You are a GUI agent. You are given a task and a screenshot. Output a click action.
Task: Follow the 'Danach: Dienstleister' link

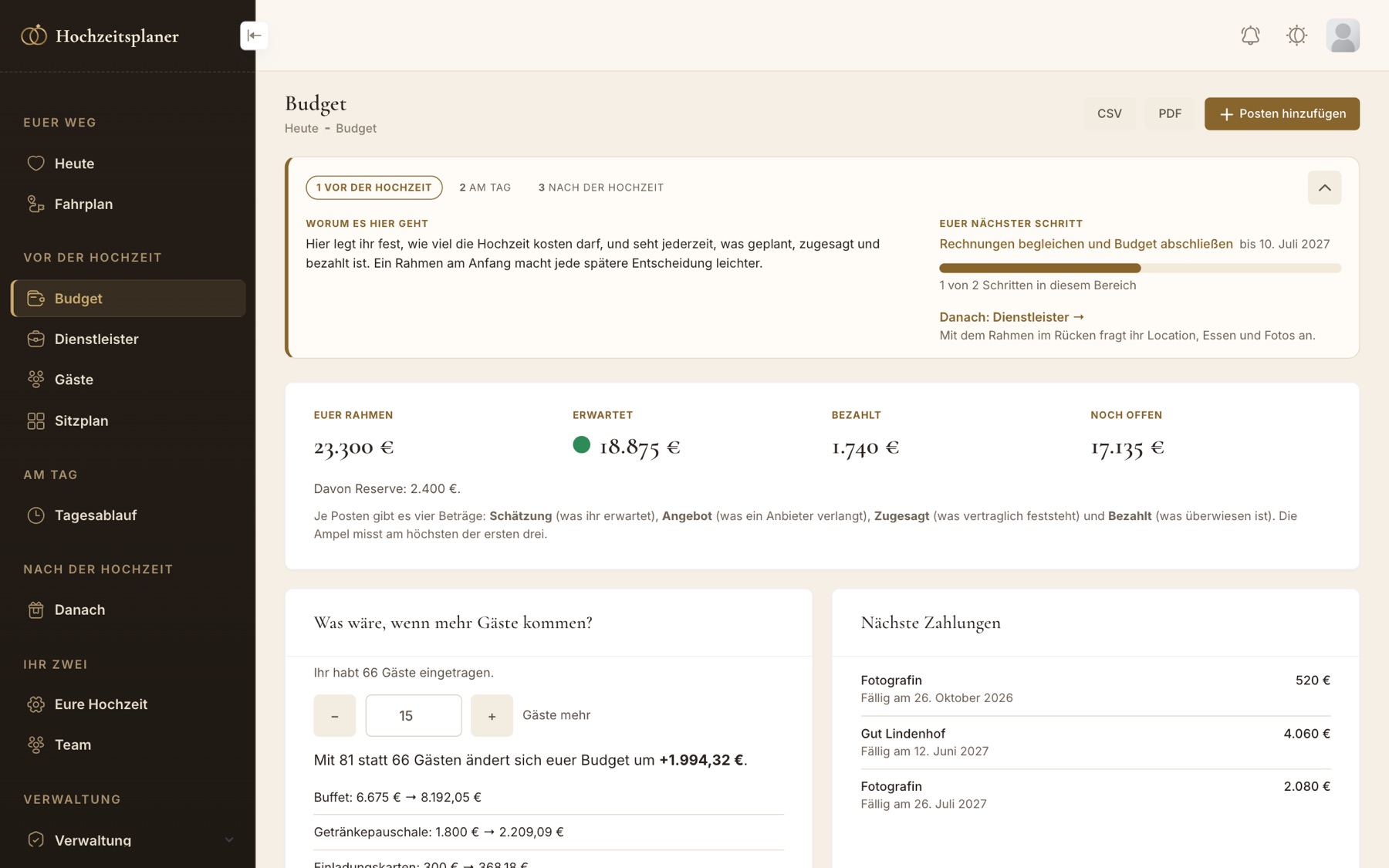(1011, 317)
